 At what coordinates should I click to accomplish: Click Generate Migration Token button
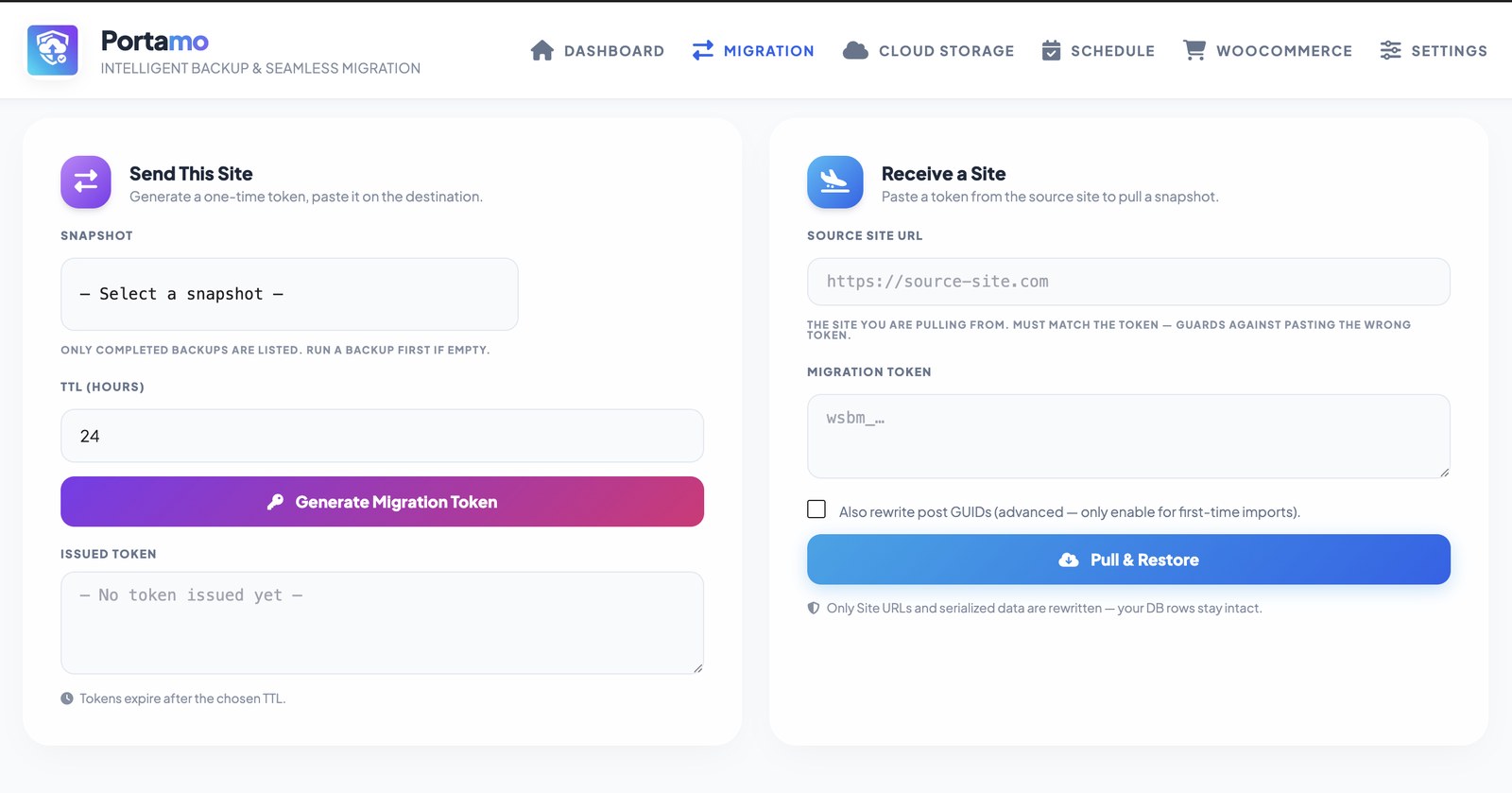point(382,502)
